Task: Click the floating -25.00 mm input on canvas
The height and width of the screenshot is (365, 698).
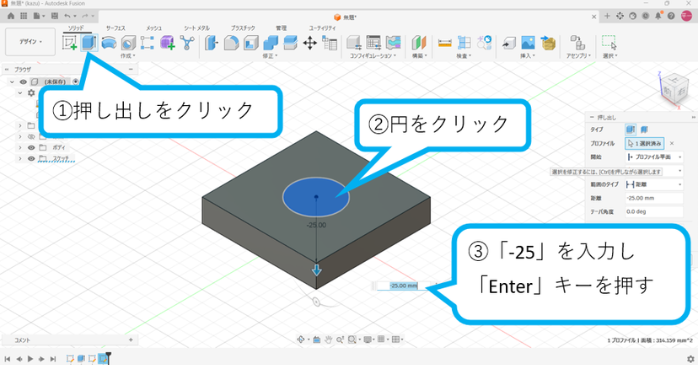Action: [x=403, y=286]
